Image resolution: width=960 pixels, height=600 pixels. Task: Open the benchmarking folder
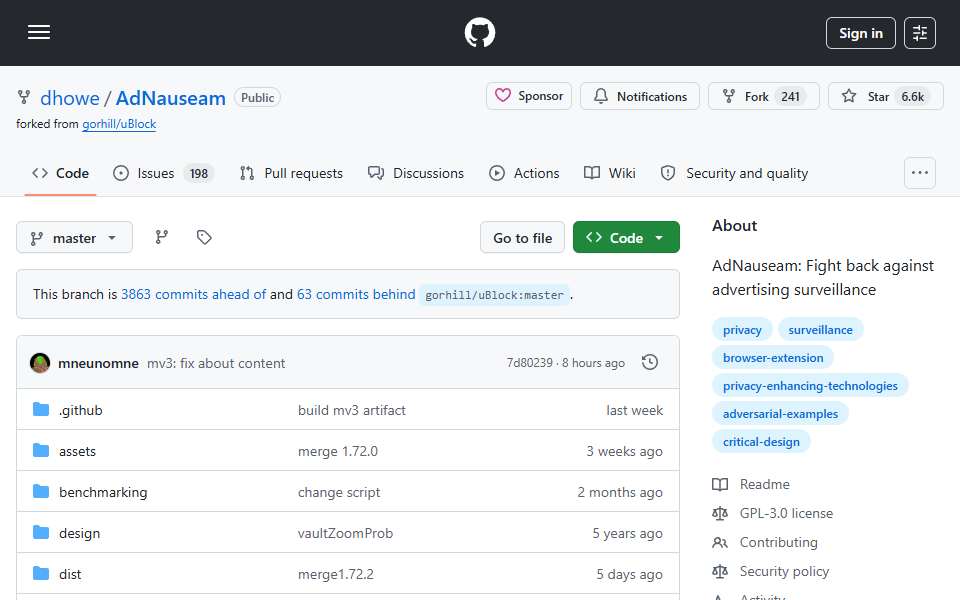pyautogui.click(x=103, y=492)
